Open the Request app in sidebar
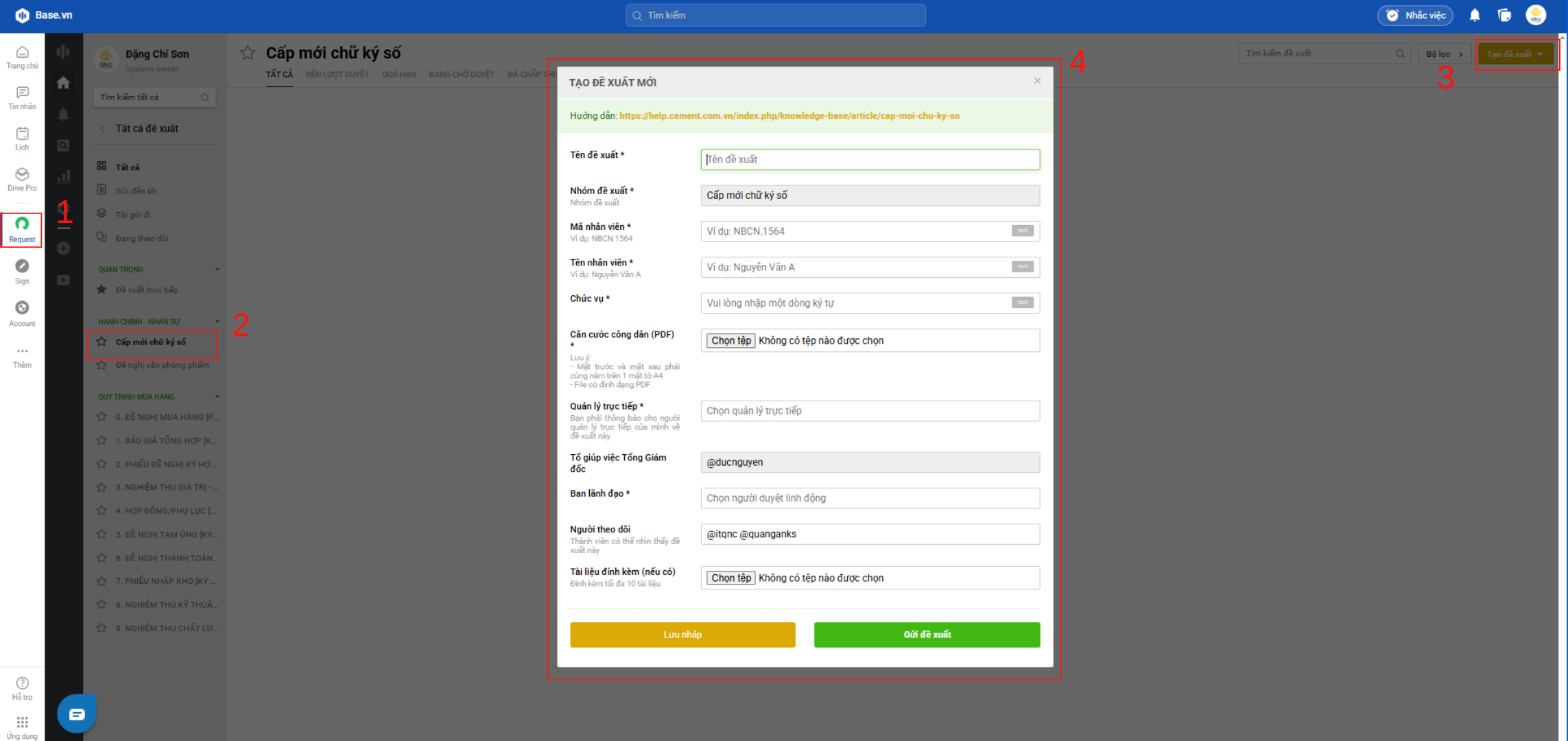 [22, 229]
